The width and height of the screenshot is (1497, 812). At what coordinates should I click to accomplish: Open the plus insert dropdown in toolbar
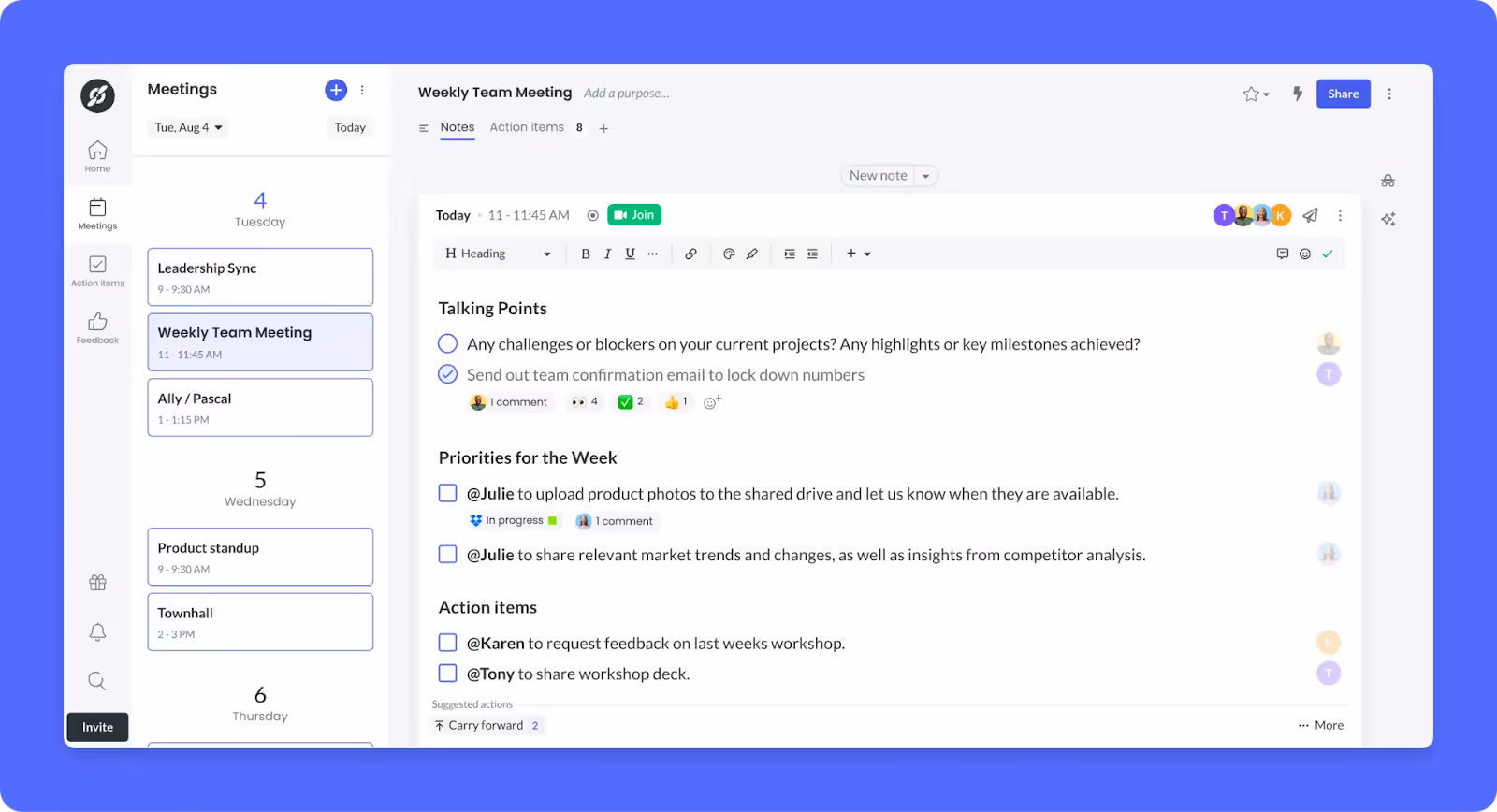click(858, 254)
